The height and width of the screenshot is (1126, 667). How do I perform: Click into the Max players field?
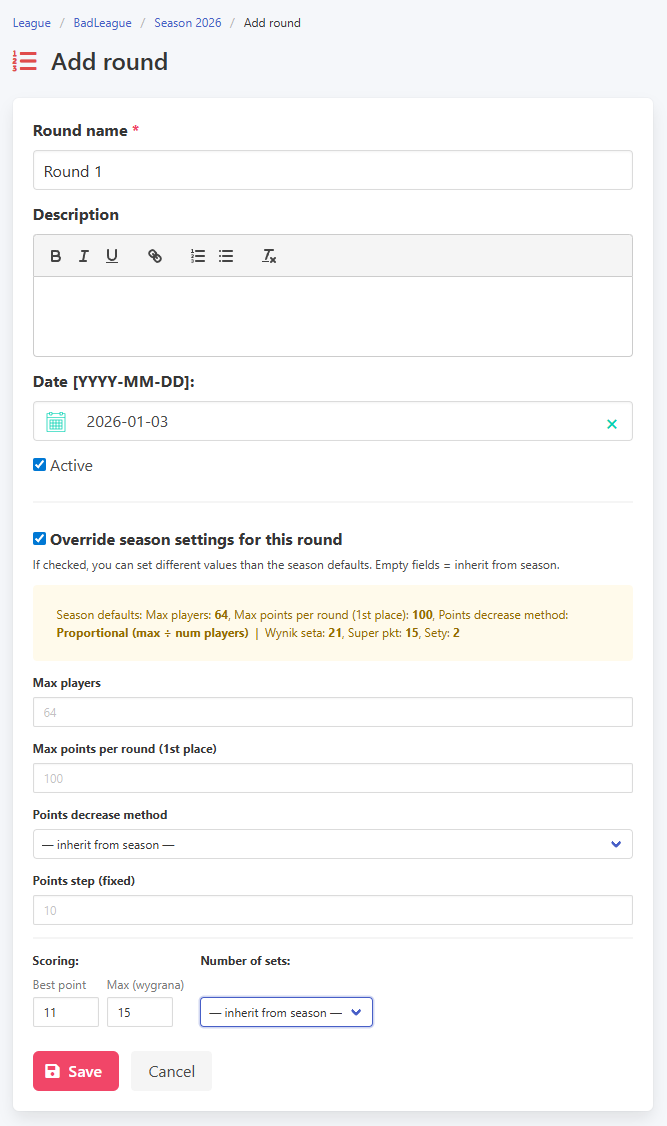[x=332, y=712]
